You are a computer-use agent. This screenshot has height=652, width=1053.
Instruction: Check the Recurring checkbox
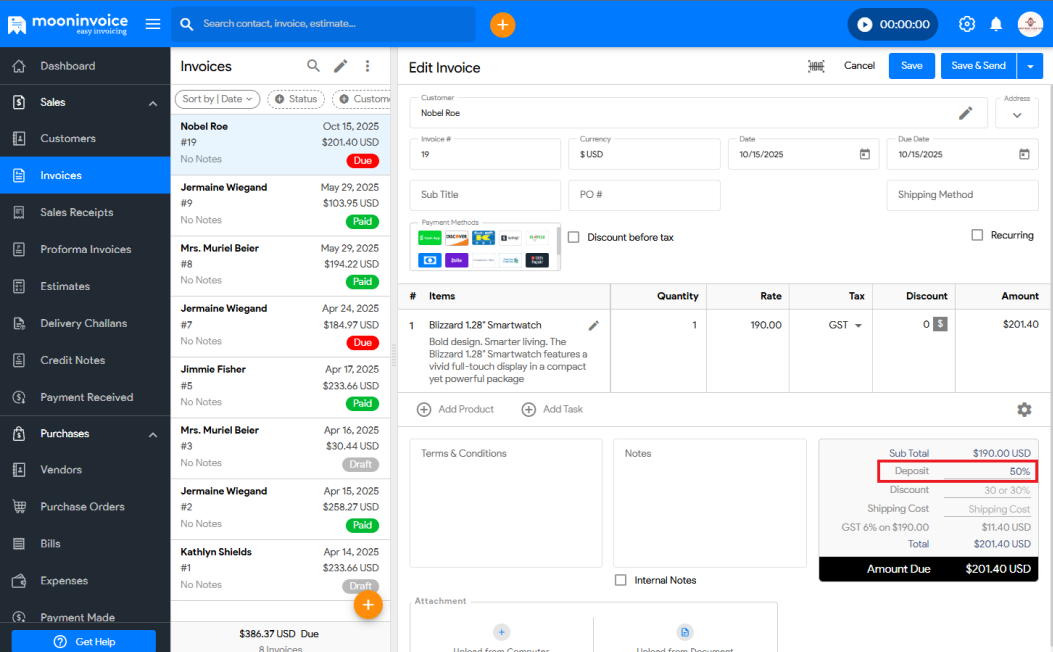click(977, 235)
